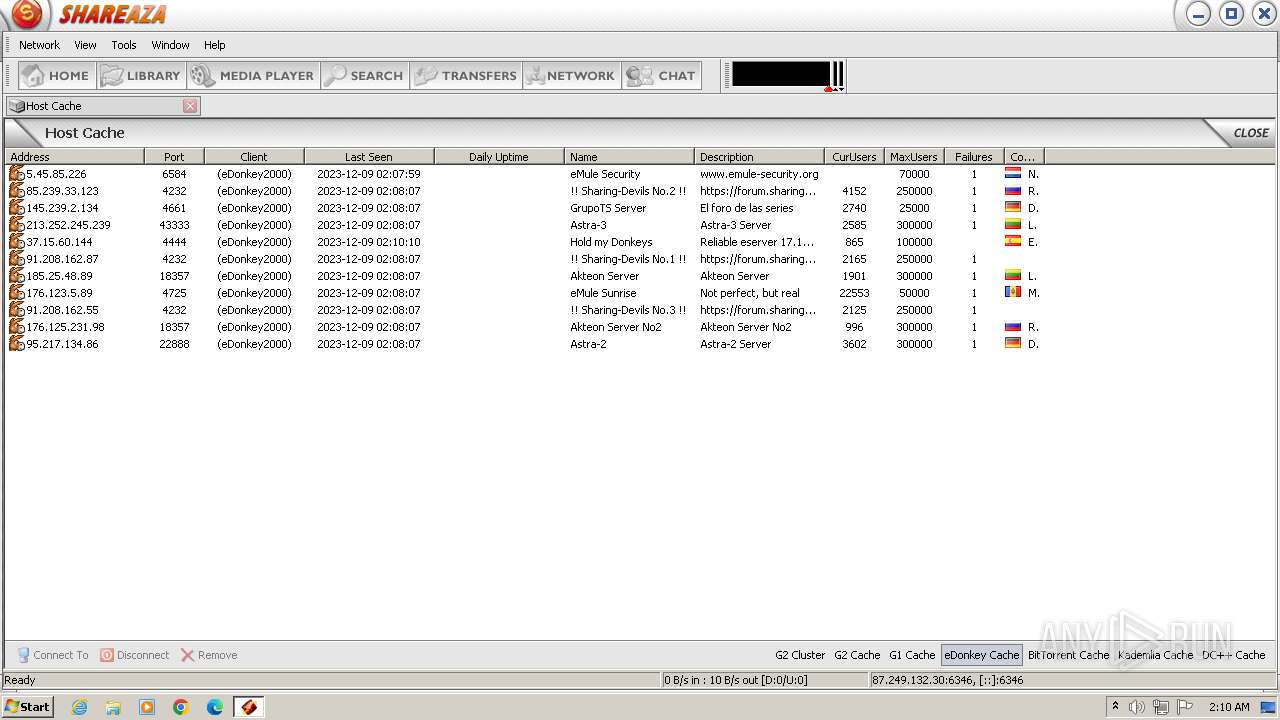Open the Home toolbar button

point(57,75)
